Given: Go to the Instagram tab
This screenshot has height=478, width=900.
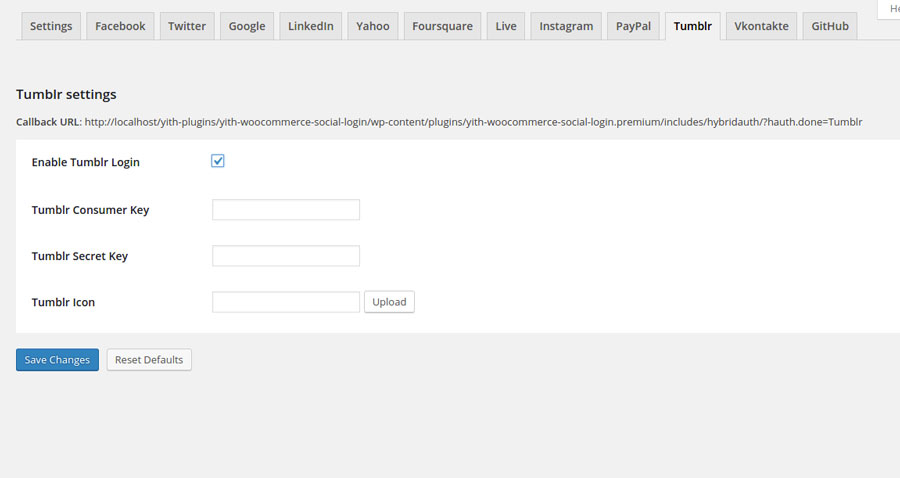Looking at the screenshot, I should pos(566,26).
